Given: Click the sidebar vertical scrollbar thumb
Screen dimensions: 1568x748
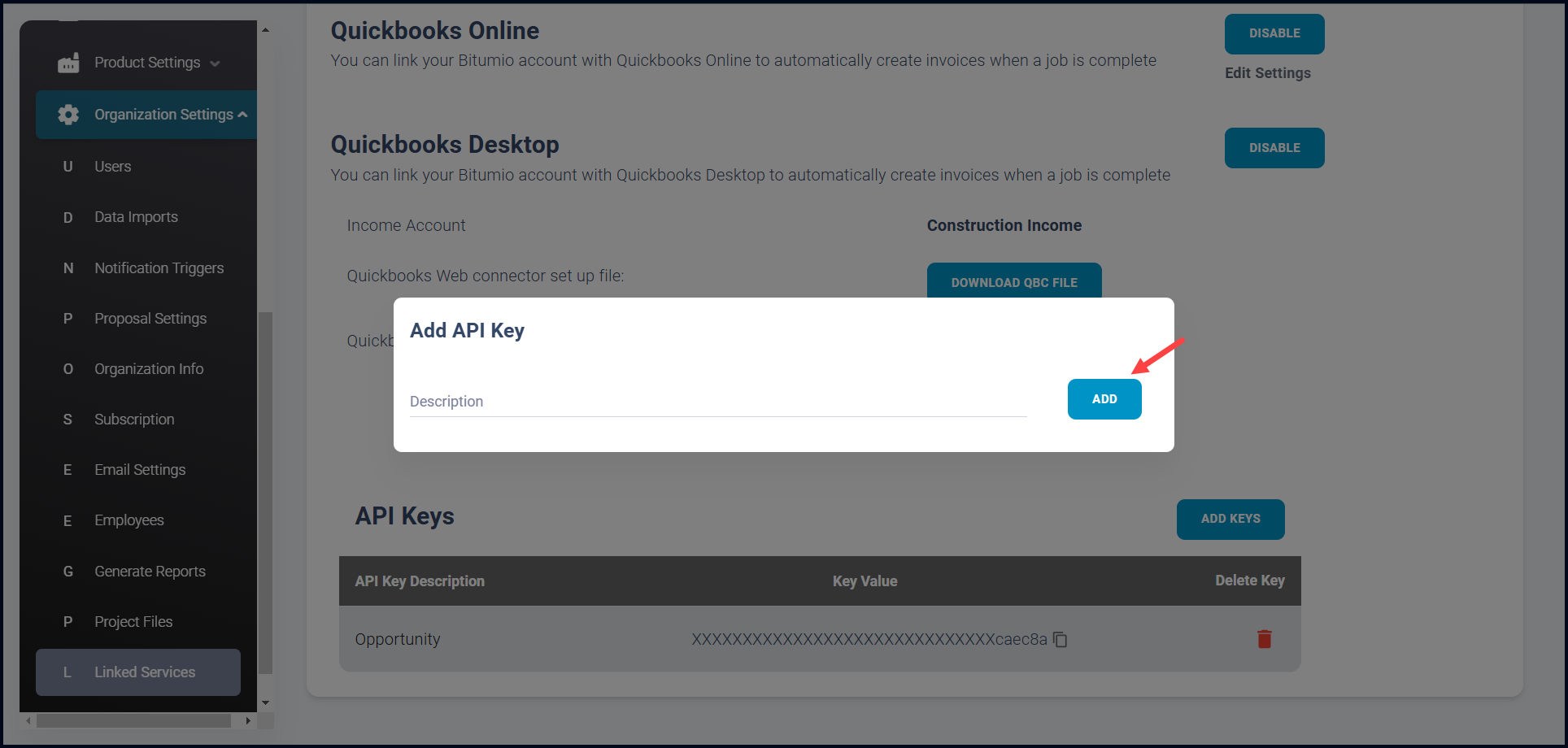Looking at the screenshot, I should point(265,494).
